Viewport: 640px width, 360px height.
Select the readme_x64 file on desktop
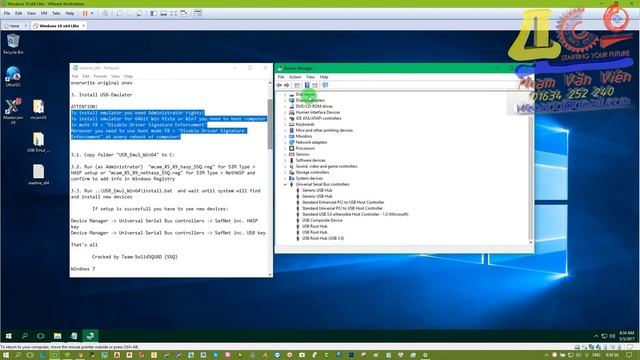(x=38, y=175)
